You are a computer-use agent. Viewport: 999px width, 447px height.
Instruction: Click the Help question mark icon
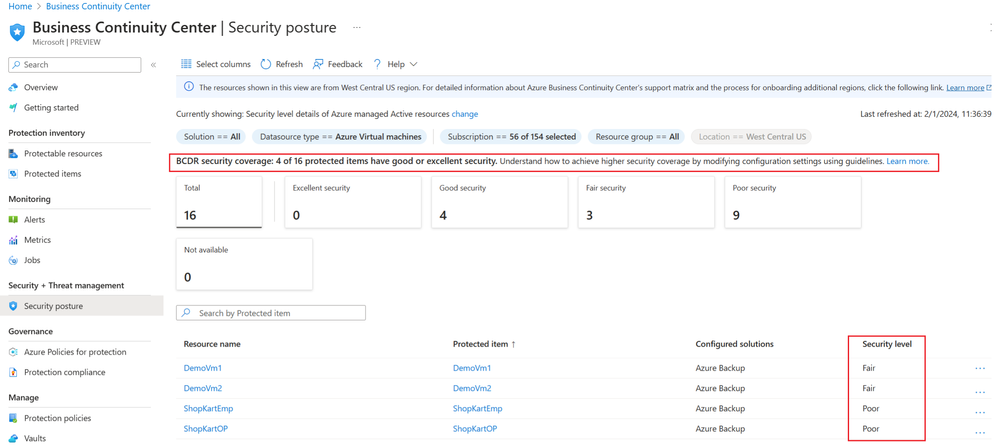(377, 64)
